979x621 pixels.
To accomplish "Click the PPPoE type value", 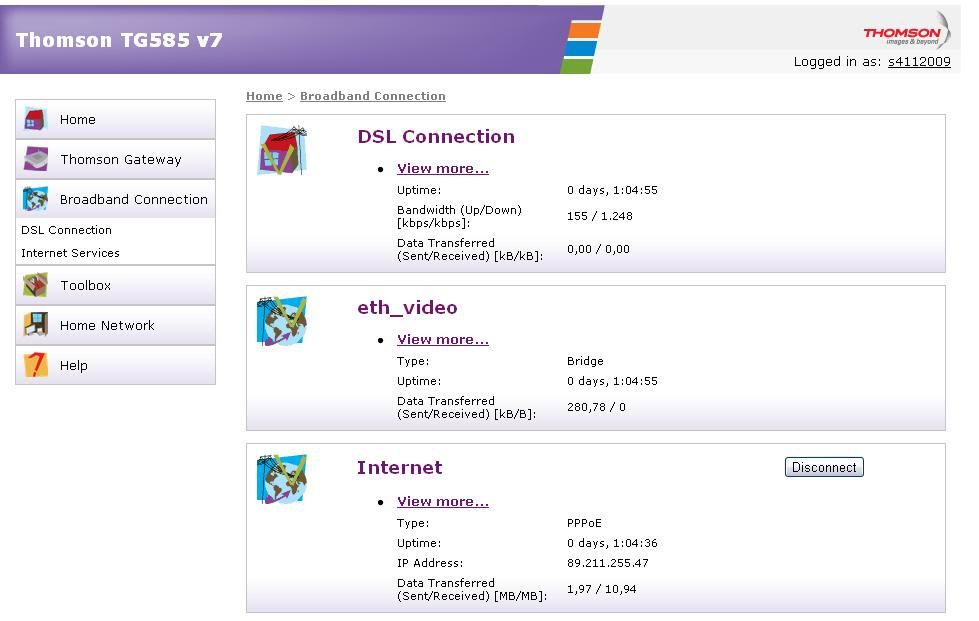I will click(x=584, y=523).
